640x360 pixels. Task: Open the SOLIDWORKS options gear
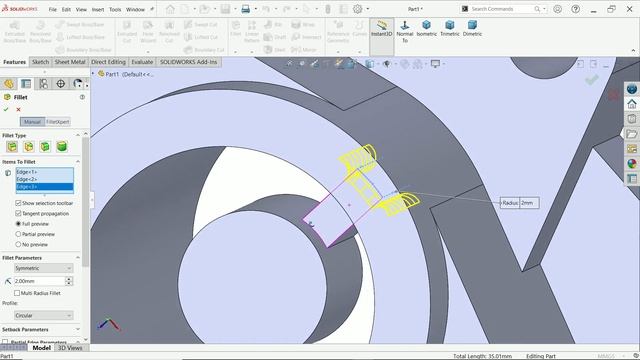pos(358,9)
